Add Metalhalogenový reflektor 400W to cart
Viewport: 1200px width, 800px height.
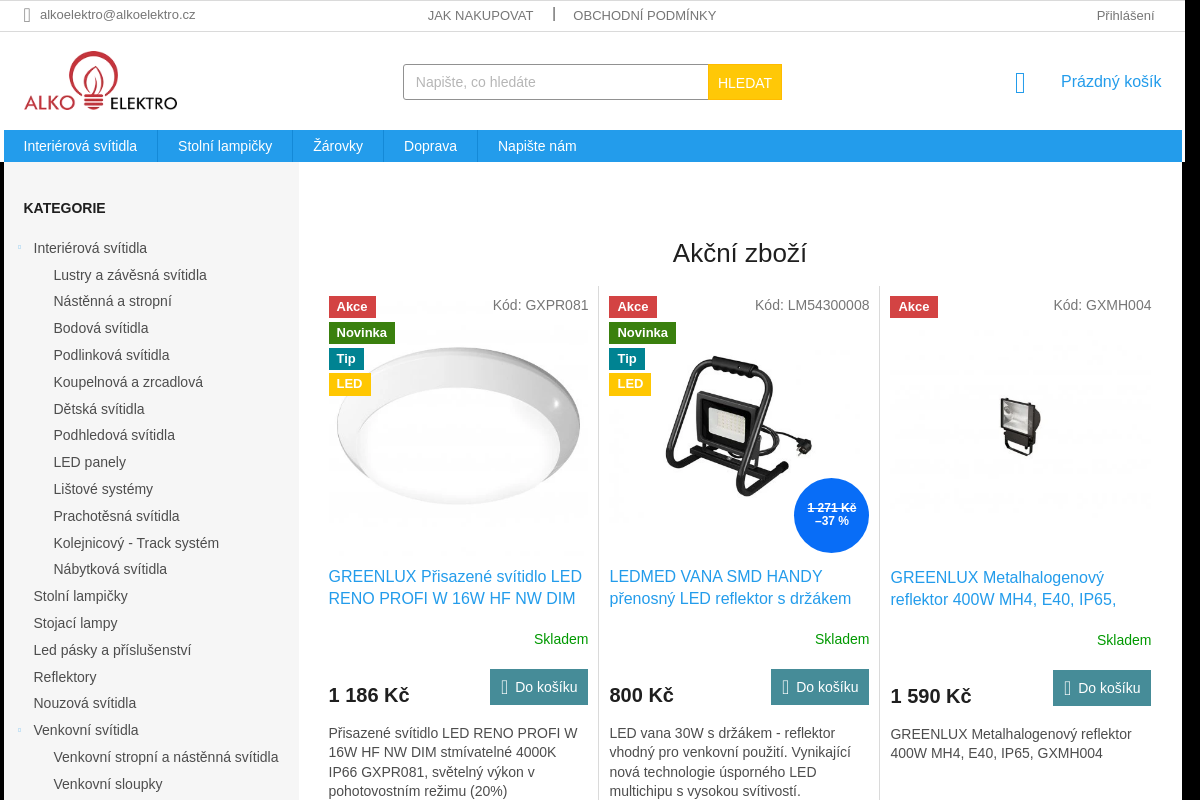coord(1102,688)
